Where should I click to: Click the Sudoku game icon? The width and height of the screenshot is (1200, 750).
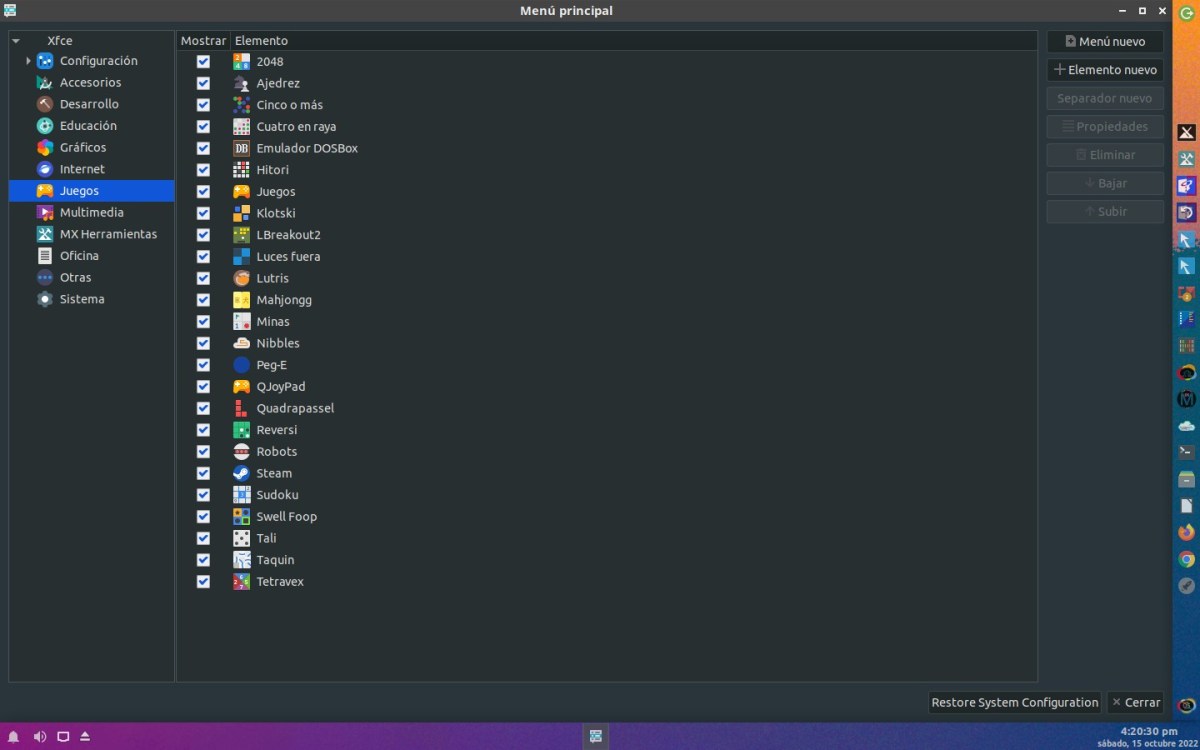(241, 495)
